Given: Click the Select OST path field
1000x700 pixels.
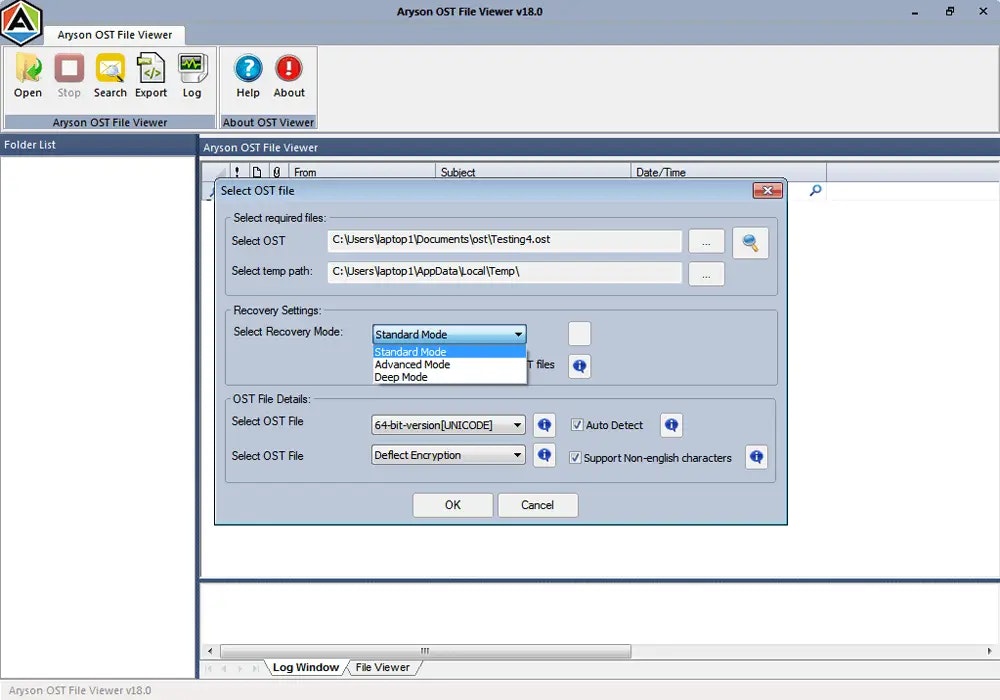Looking at the screenshot, I should (x=504, y=240).
